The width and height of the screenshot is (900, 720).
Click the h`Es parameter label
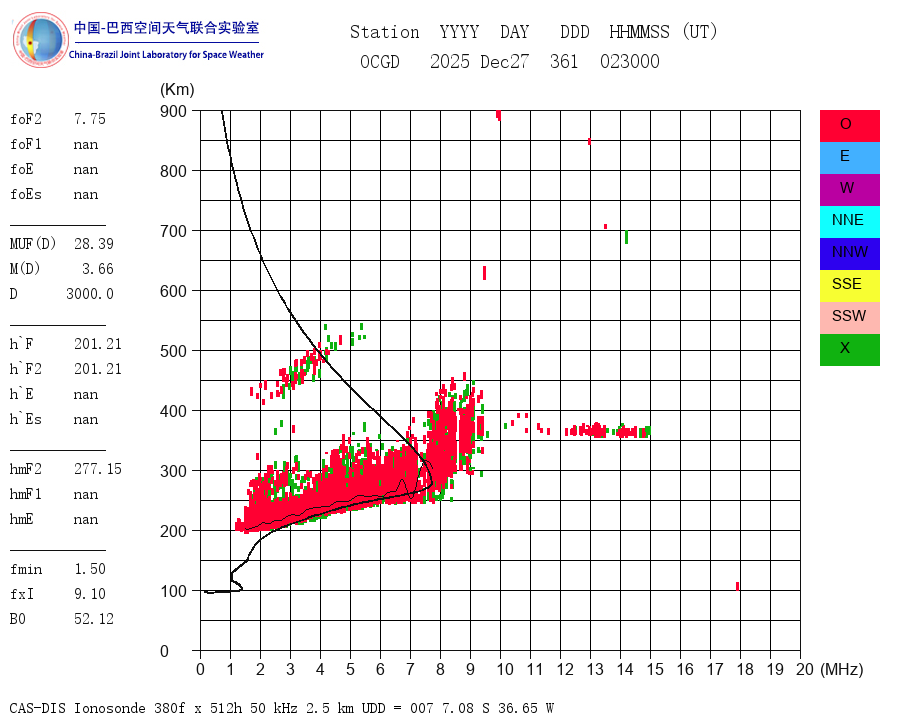tap(26, 419)
